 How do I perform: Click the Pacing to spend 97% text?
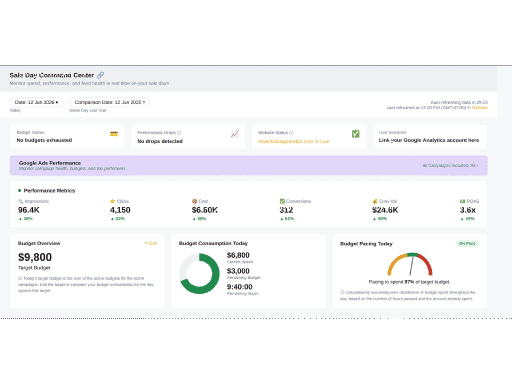409,282
